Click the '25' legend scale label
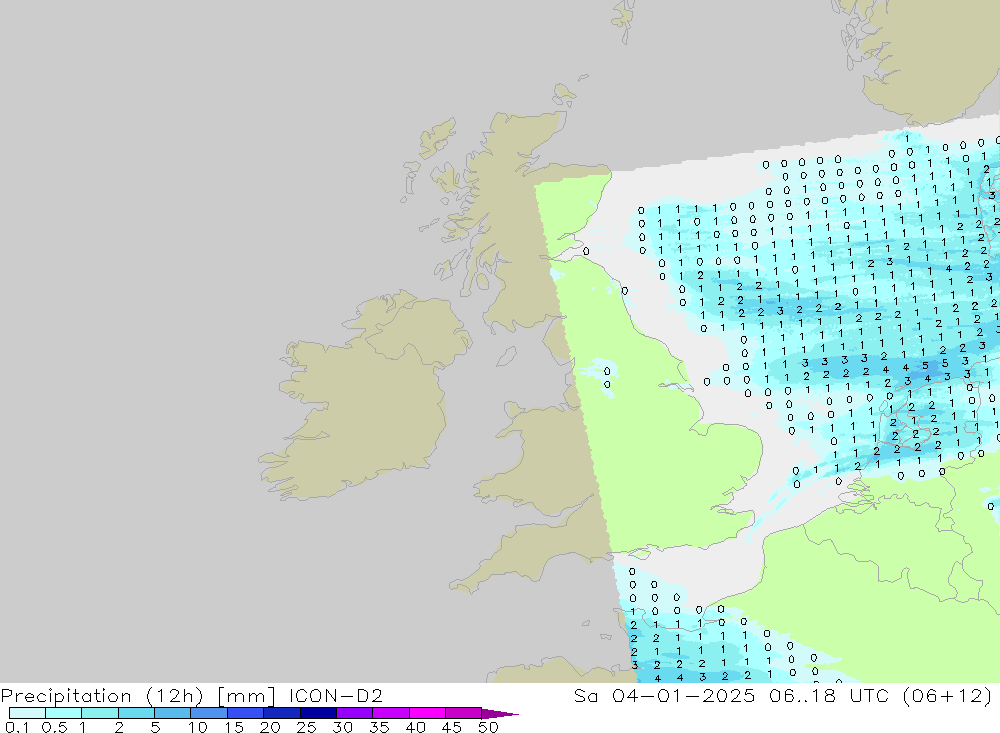Image resolution: width=1000 pixels, height=733 pixels. click(307, 727)
